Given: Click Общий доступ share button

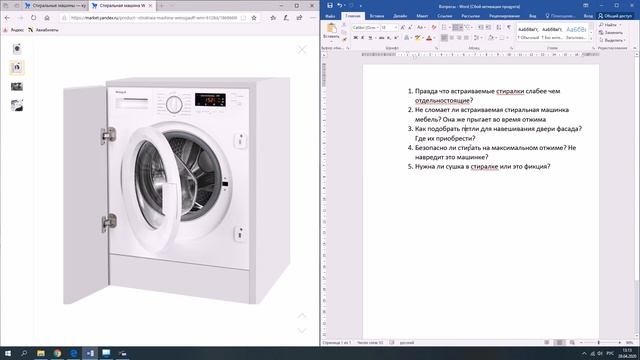Looking at the screenshot, I should (x=615, y=16).
